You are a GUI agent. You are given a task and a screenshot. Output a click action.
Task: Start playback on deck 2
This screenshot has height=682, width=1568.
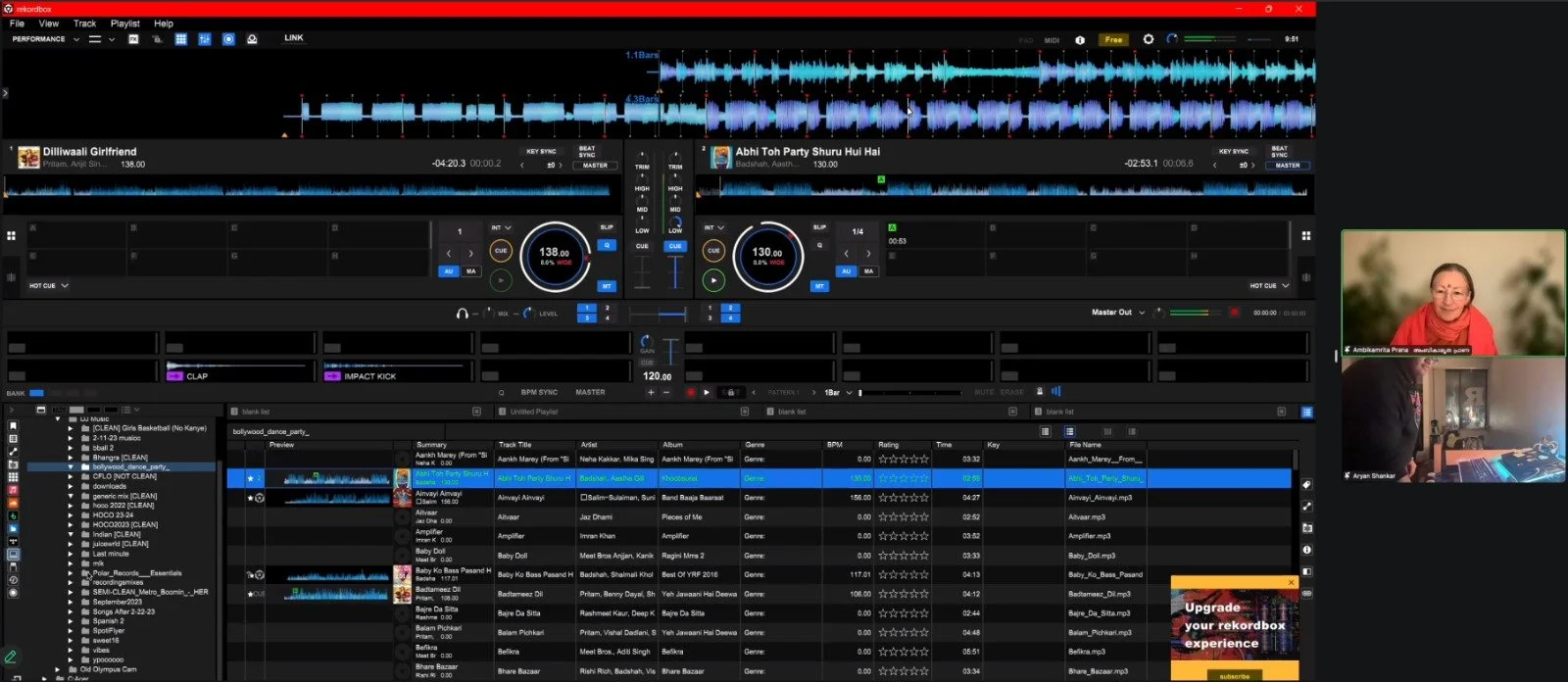click(713, 280)
